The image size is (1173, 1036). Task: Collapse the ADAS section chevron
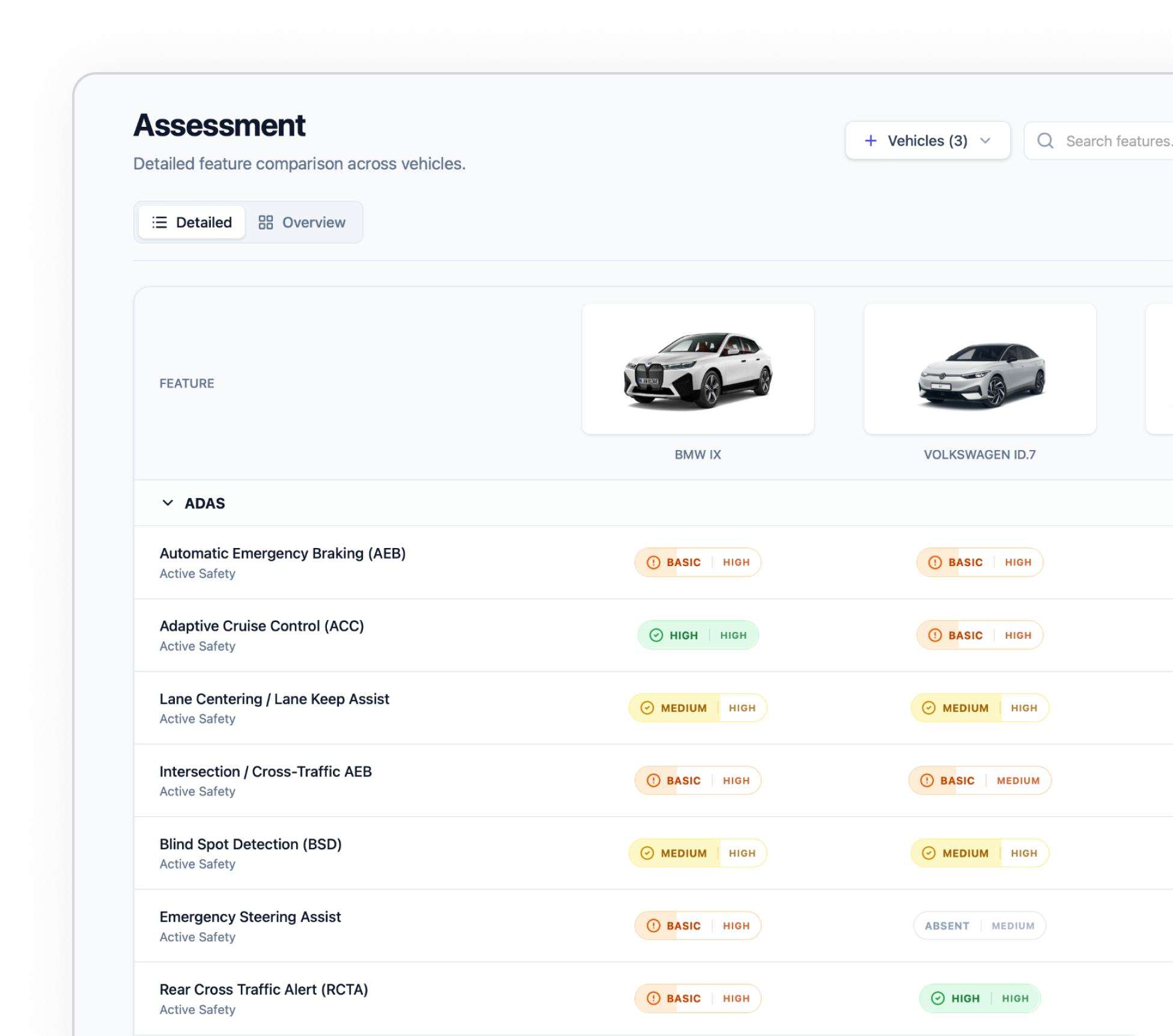[x=168, y=503]
